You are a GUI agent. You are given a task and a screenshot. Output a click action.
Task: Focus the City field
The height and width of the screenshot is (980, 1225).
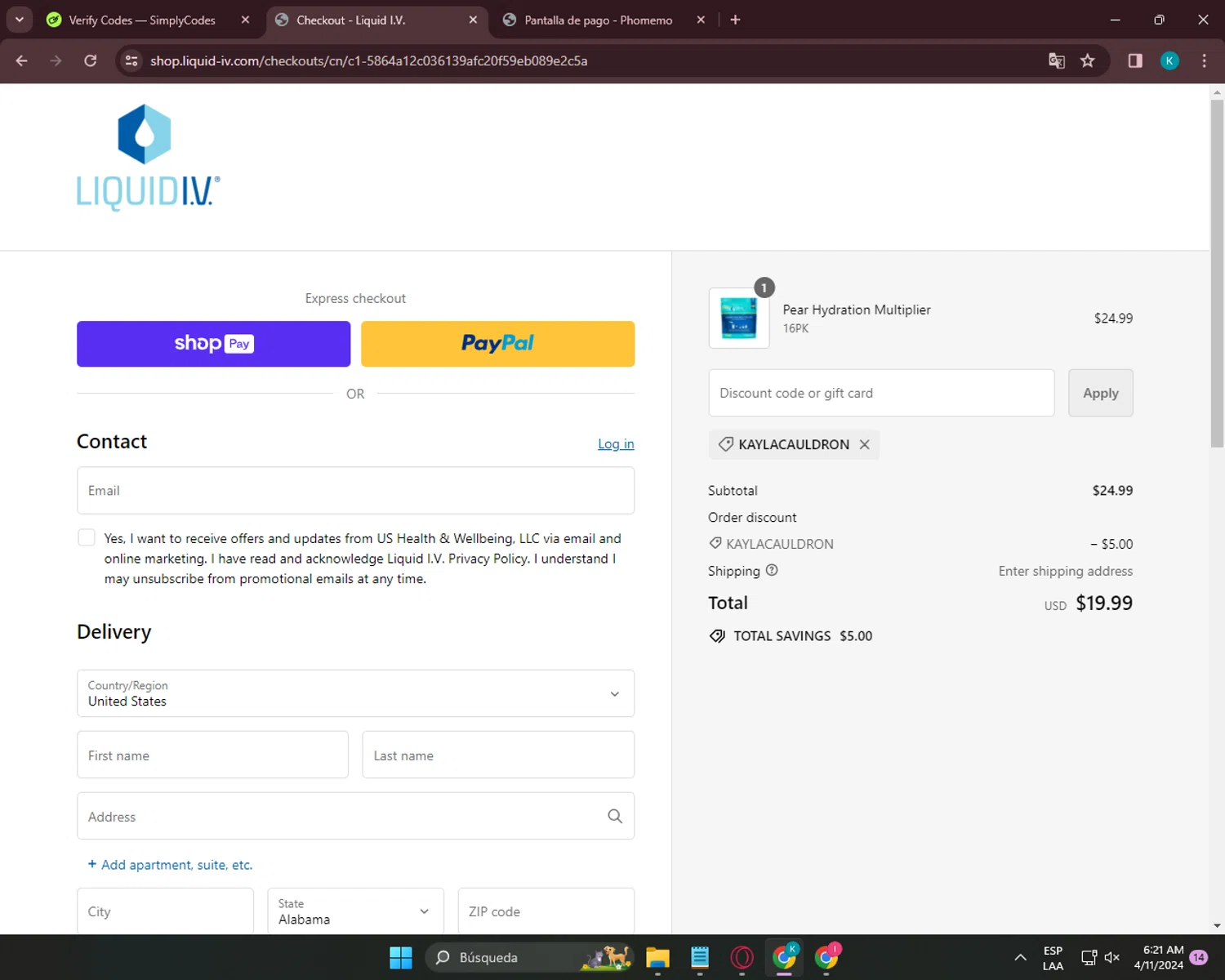(x=165, y=911)
